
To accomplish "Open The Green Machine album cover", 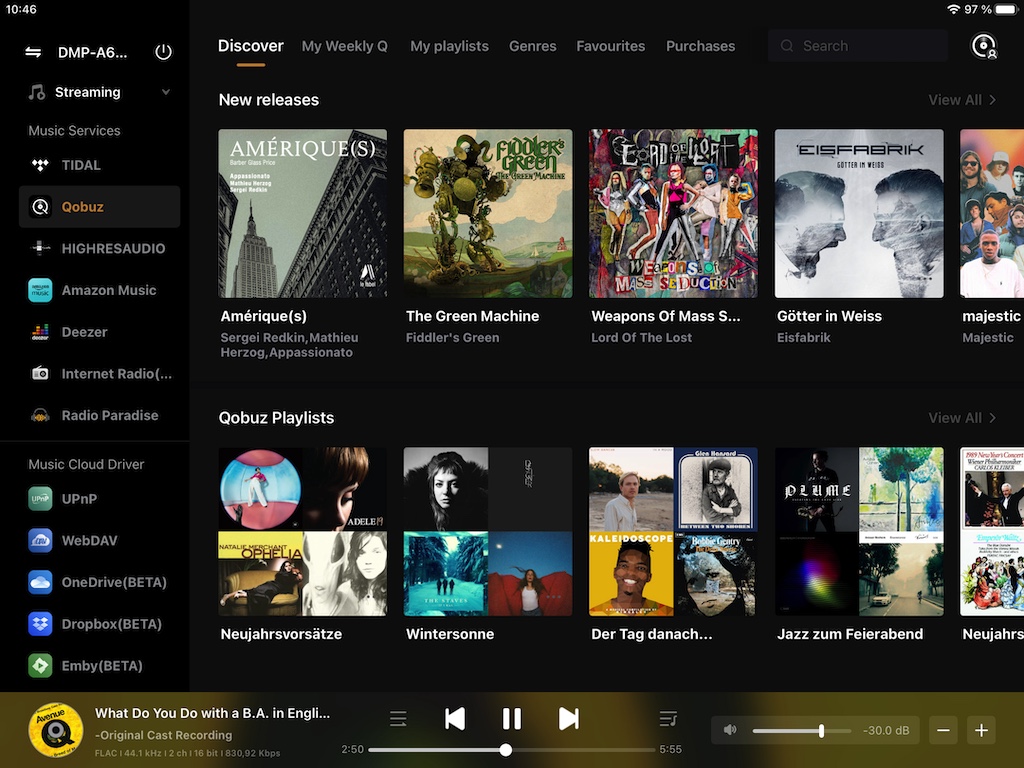I will tap(488, 214).
